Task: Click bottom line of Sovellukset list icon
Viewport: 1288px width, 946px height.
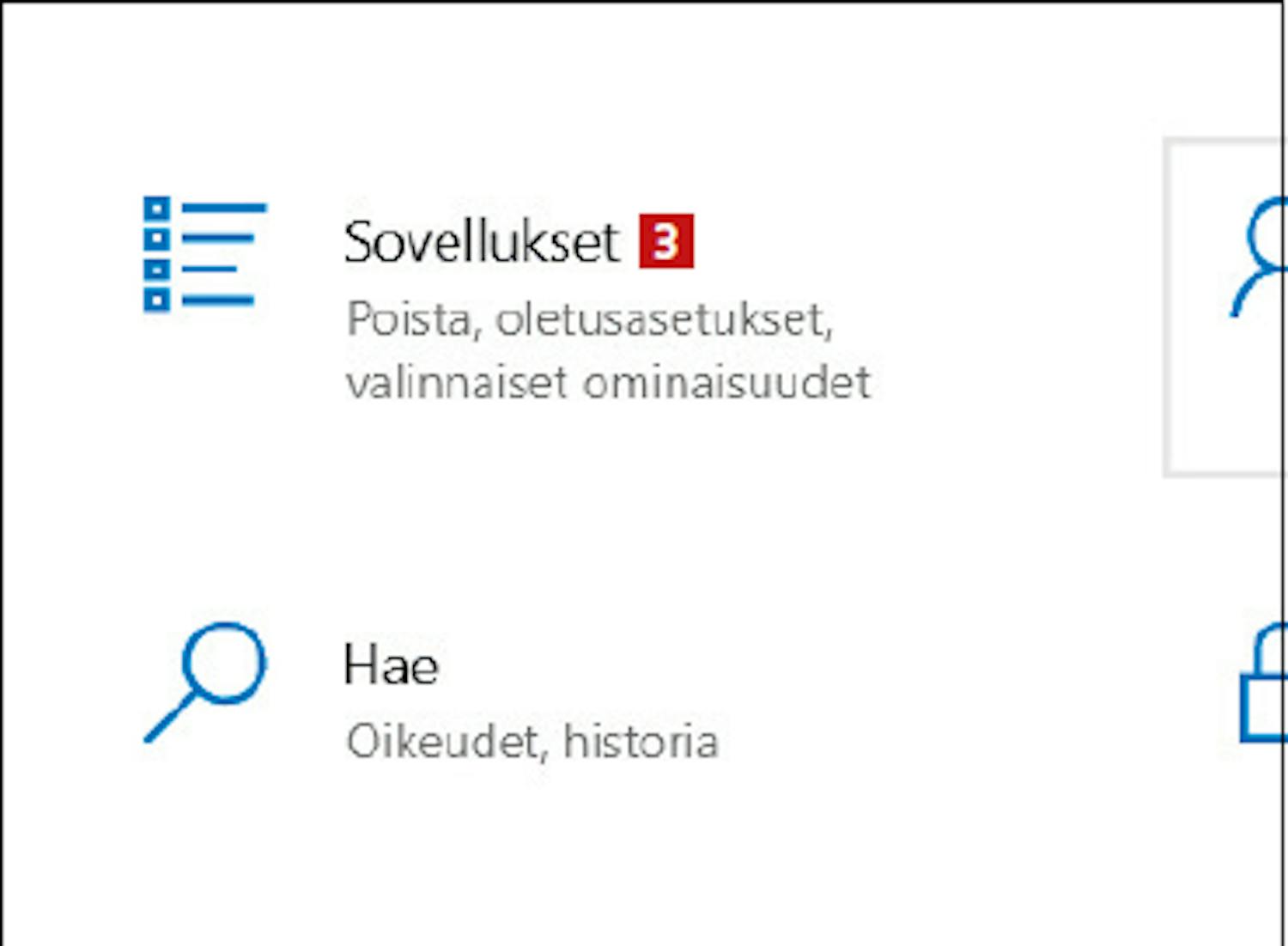Action: pyautogui.click(x=218, y=300)
